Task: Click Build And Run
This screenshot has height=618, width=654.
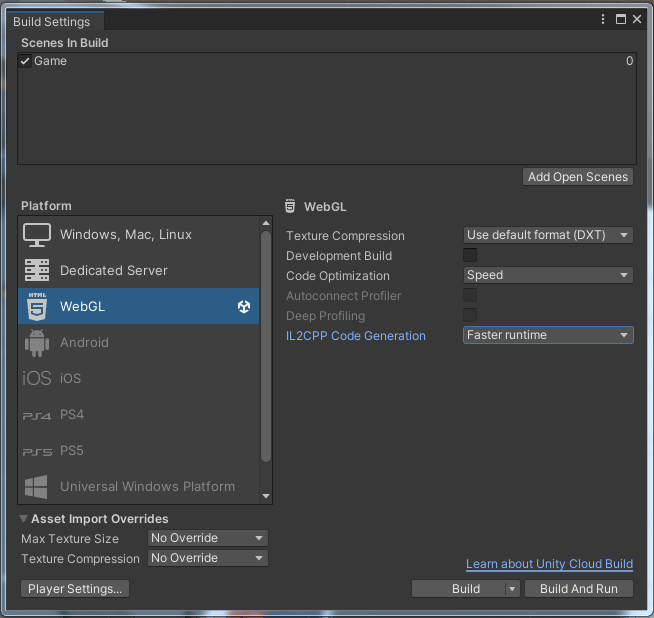Action: [x=579, y=589]
